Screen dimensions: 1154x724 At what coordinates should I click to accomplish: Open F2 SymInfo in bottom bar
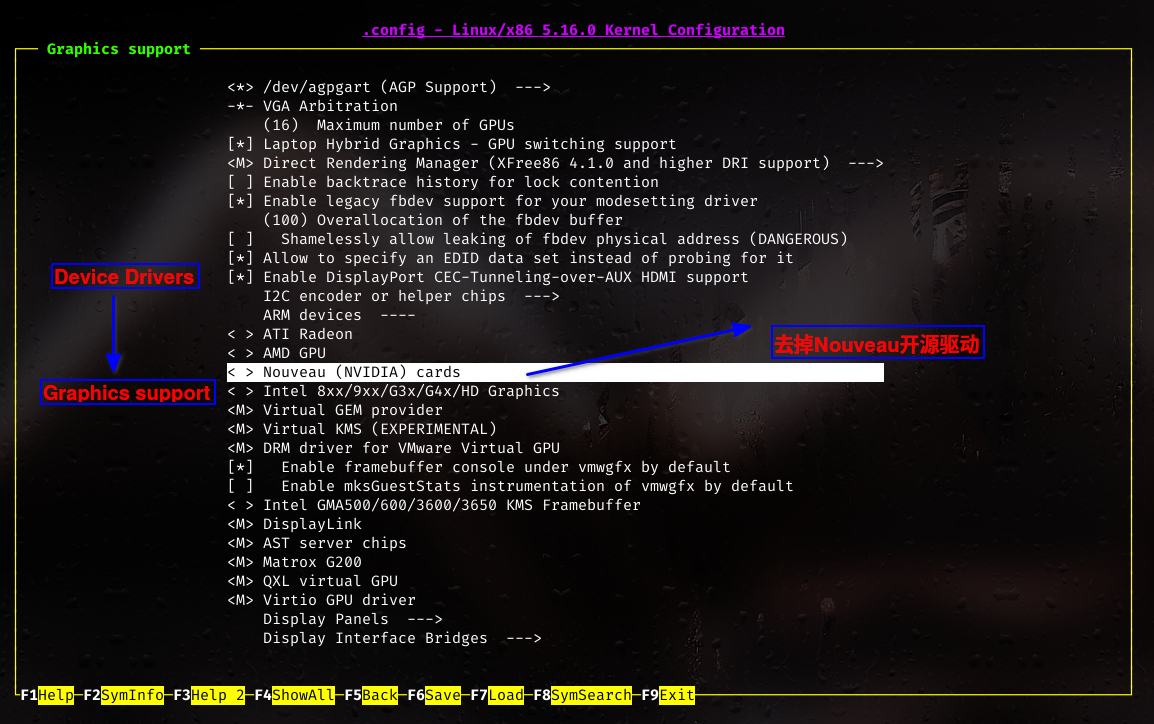click(x=134, y=695)
